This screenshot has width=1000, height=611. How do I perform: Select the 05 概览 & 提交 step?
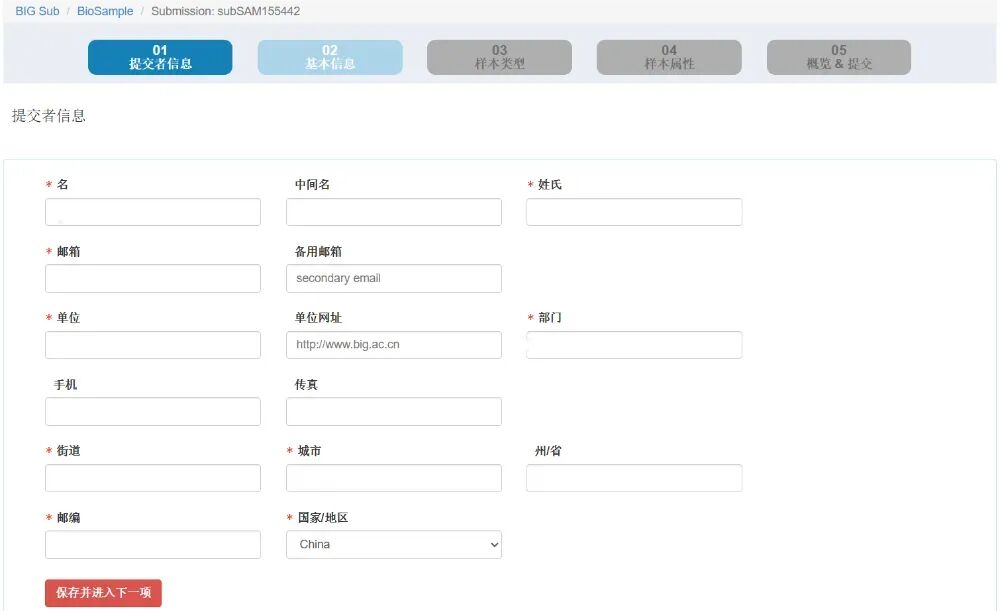tap(838, 57)
